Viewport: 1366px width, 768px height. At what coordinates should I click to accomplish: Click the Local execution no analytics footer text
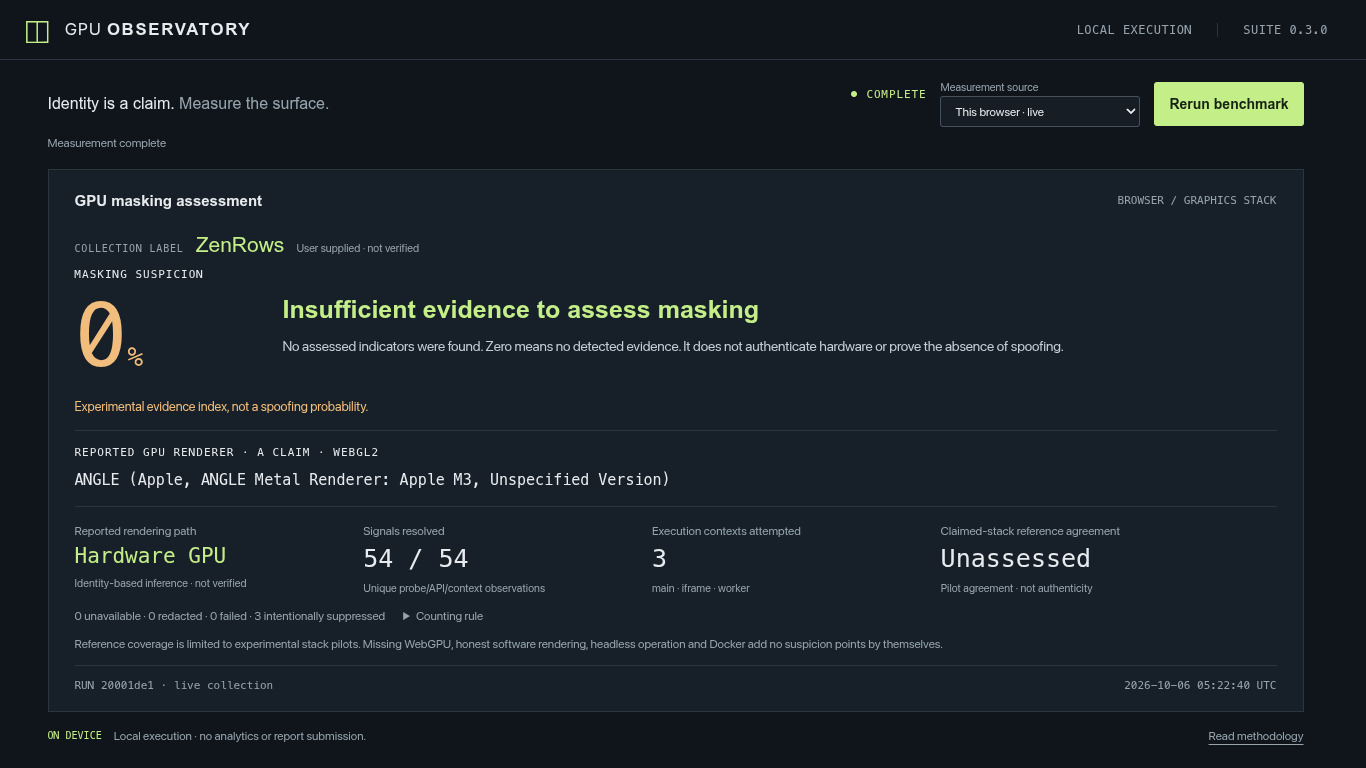click(240, 737)
